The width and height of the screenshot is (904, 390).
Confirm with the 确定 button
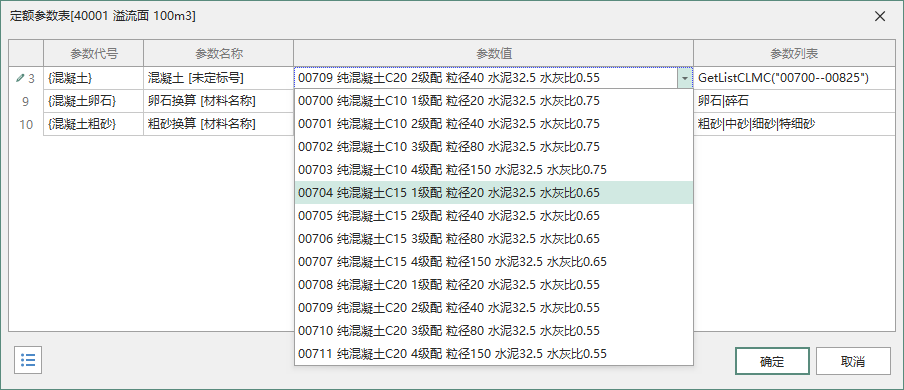click(772, 362)
